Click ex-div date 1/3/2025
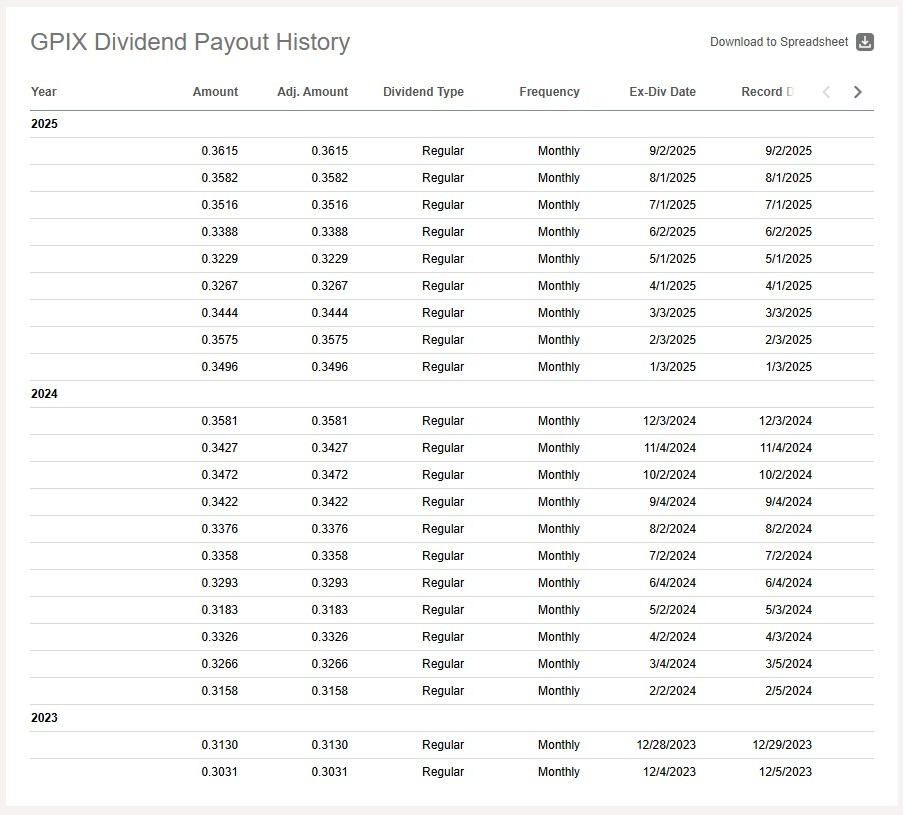 (x=672, y=367)
